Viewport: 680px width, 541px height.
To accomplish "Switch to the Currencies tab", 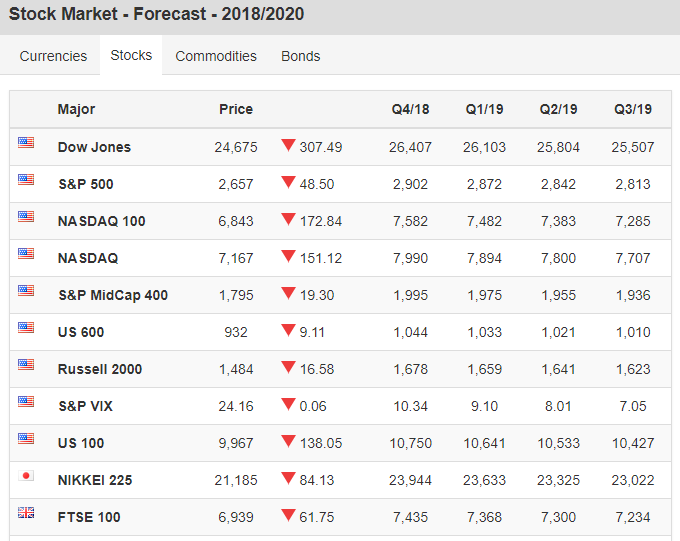I will 53,56.
